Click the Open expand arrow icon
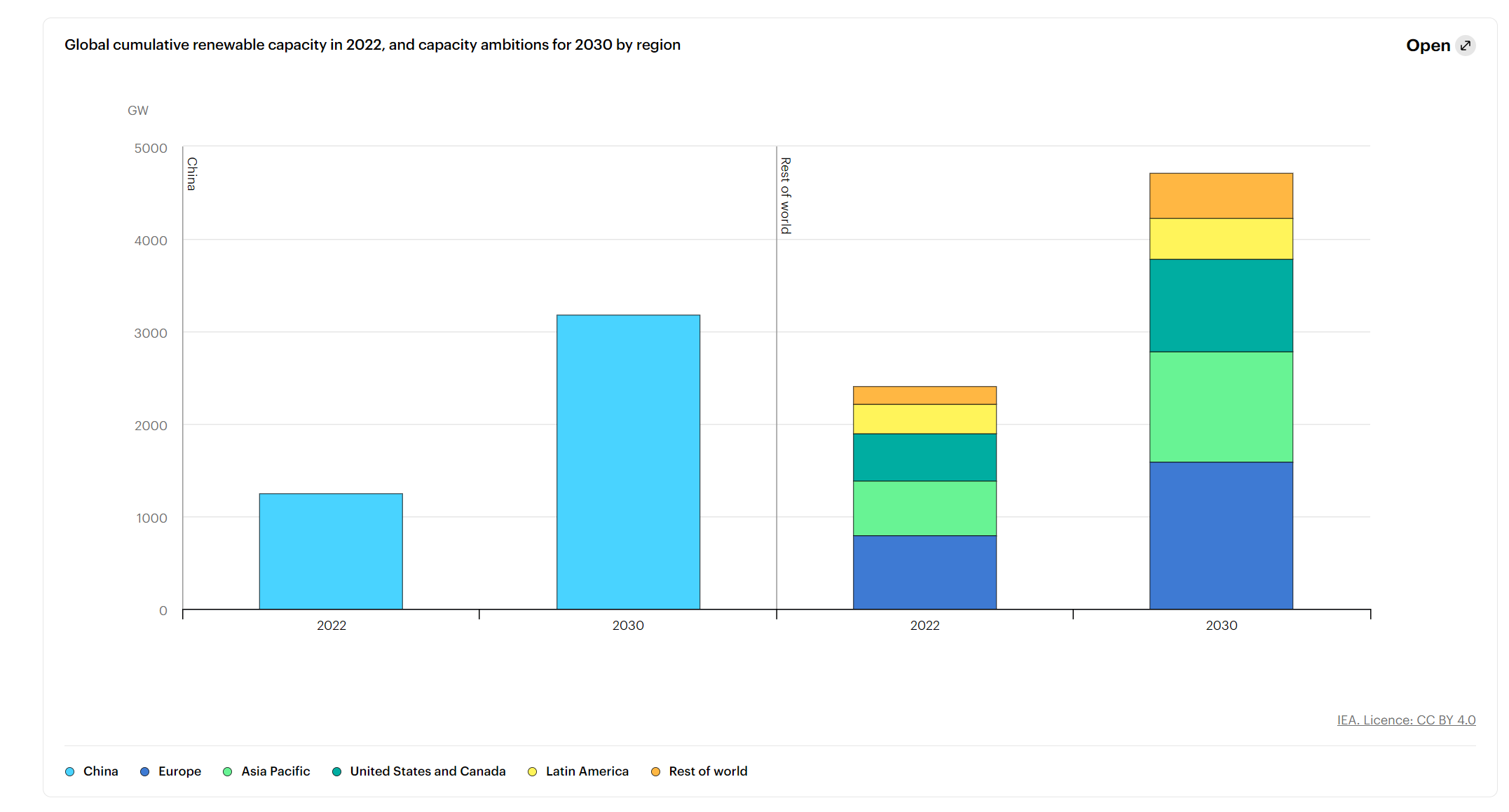Screen dimensions: 1509x812 coord(1466,46)
